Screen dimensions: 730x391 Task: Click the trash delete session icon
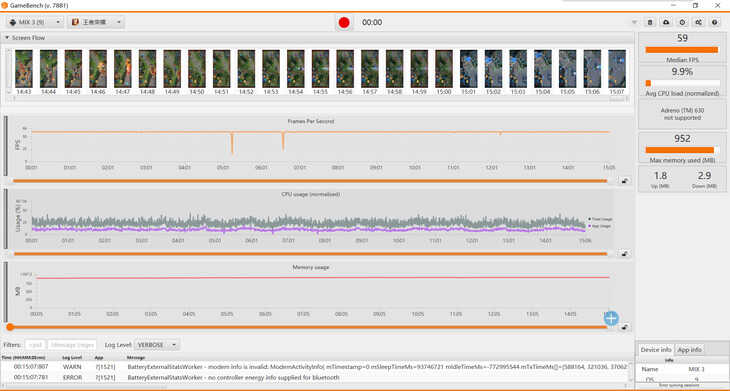click(x=650, y=22)
